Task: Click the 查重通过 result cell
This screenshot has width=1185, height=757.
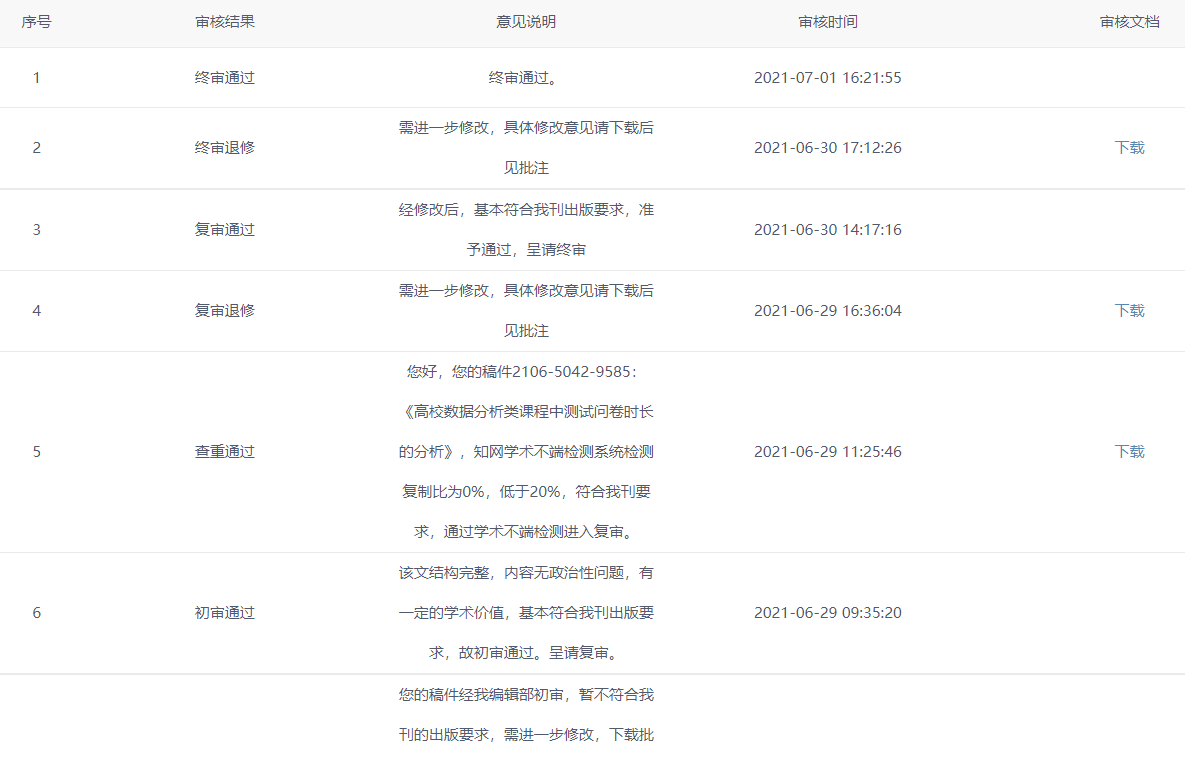Action: point(225,452)
